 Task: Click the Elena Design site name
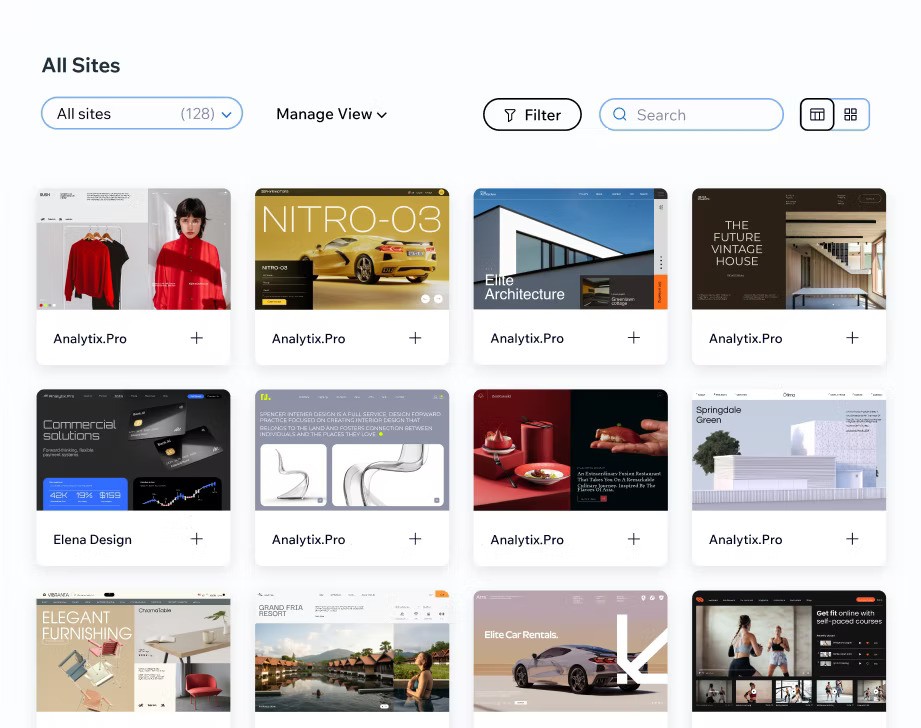coord(92,539)
